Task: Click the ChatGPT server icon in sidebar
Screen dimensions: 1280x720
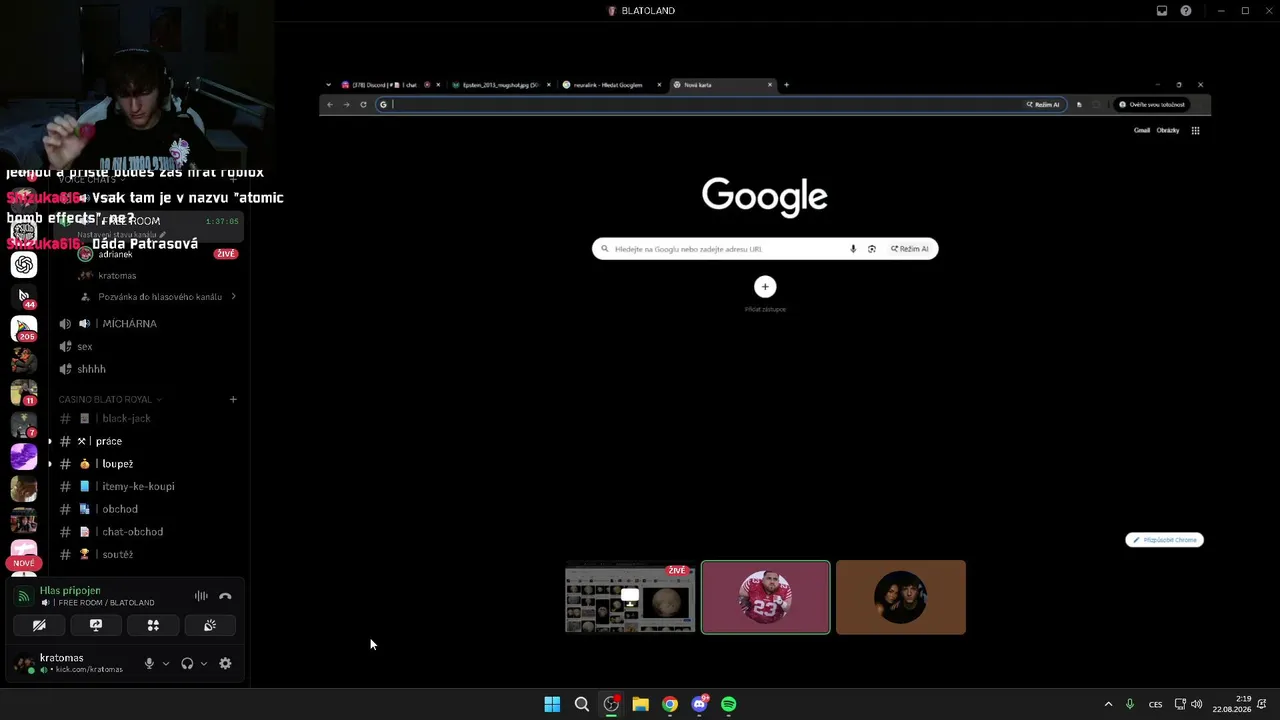Action: coord(24,264)
